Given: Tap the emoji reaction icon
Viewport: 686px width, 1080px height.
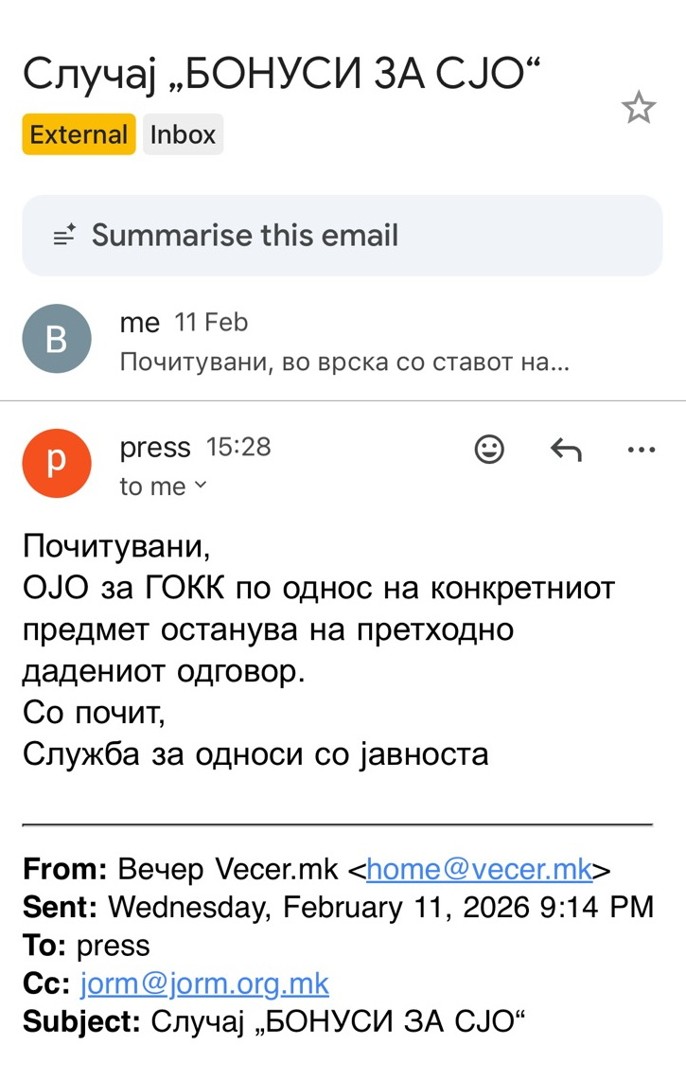Looking at the screenshot, I should (x=489, y=450).
